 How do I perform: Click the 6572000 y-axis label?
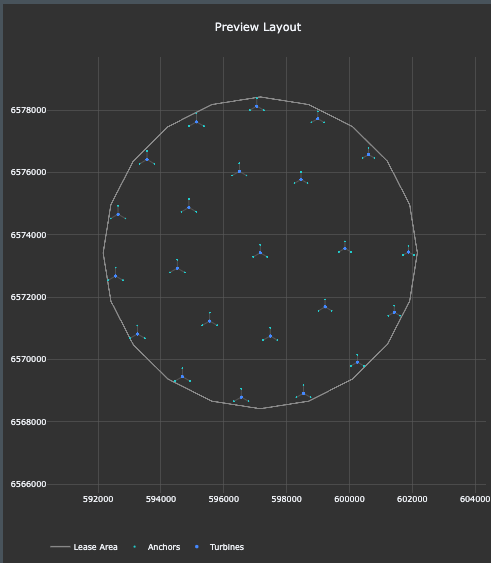28,297
